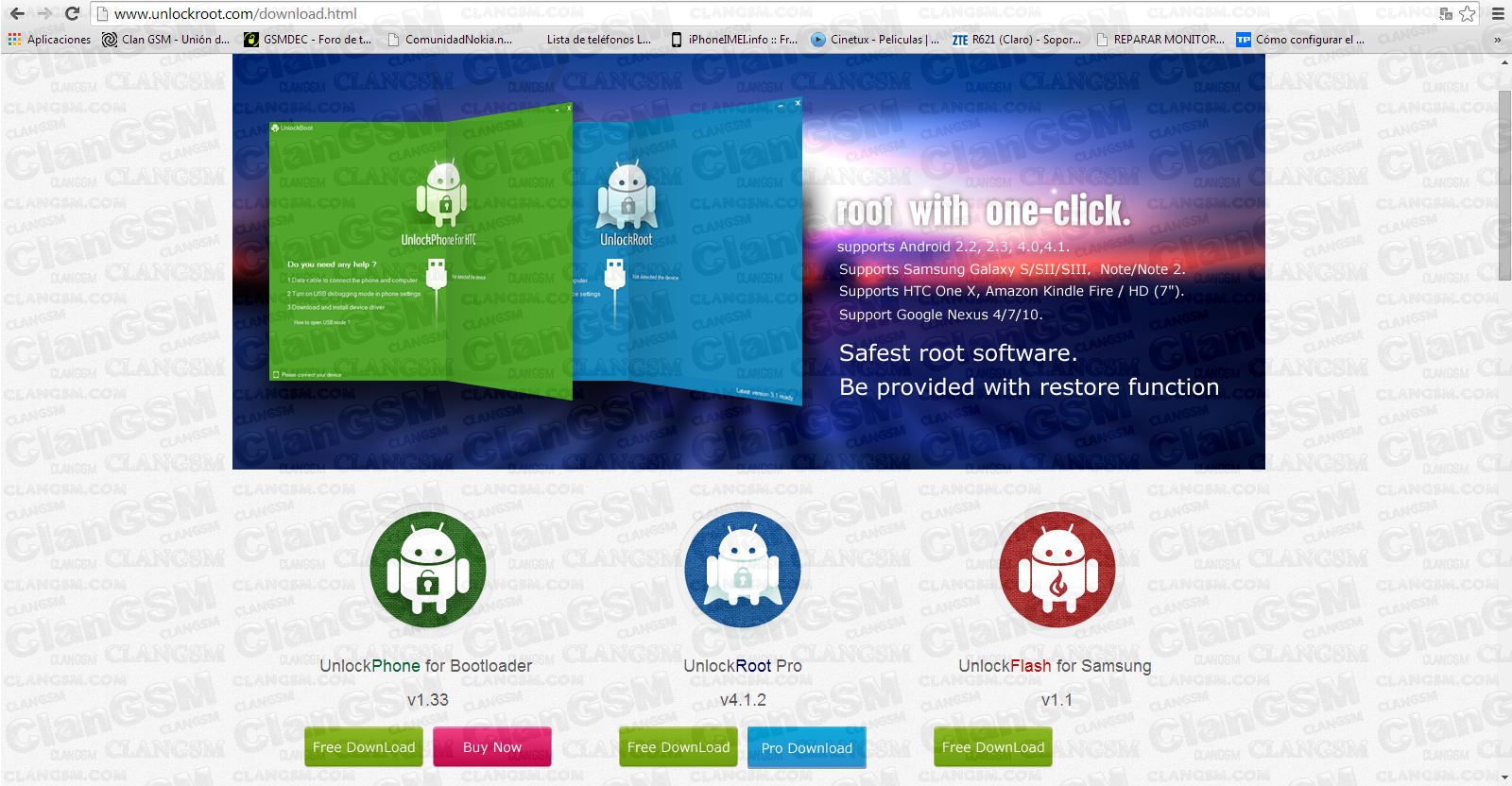Click the pink Buy Now button
Image resolution: width=1512 pixels, height=786 pixels.
[492, 747]
